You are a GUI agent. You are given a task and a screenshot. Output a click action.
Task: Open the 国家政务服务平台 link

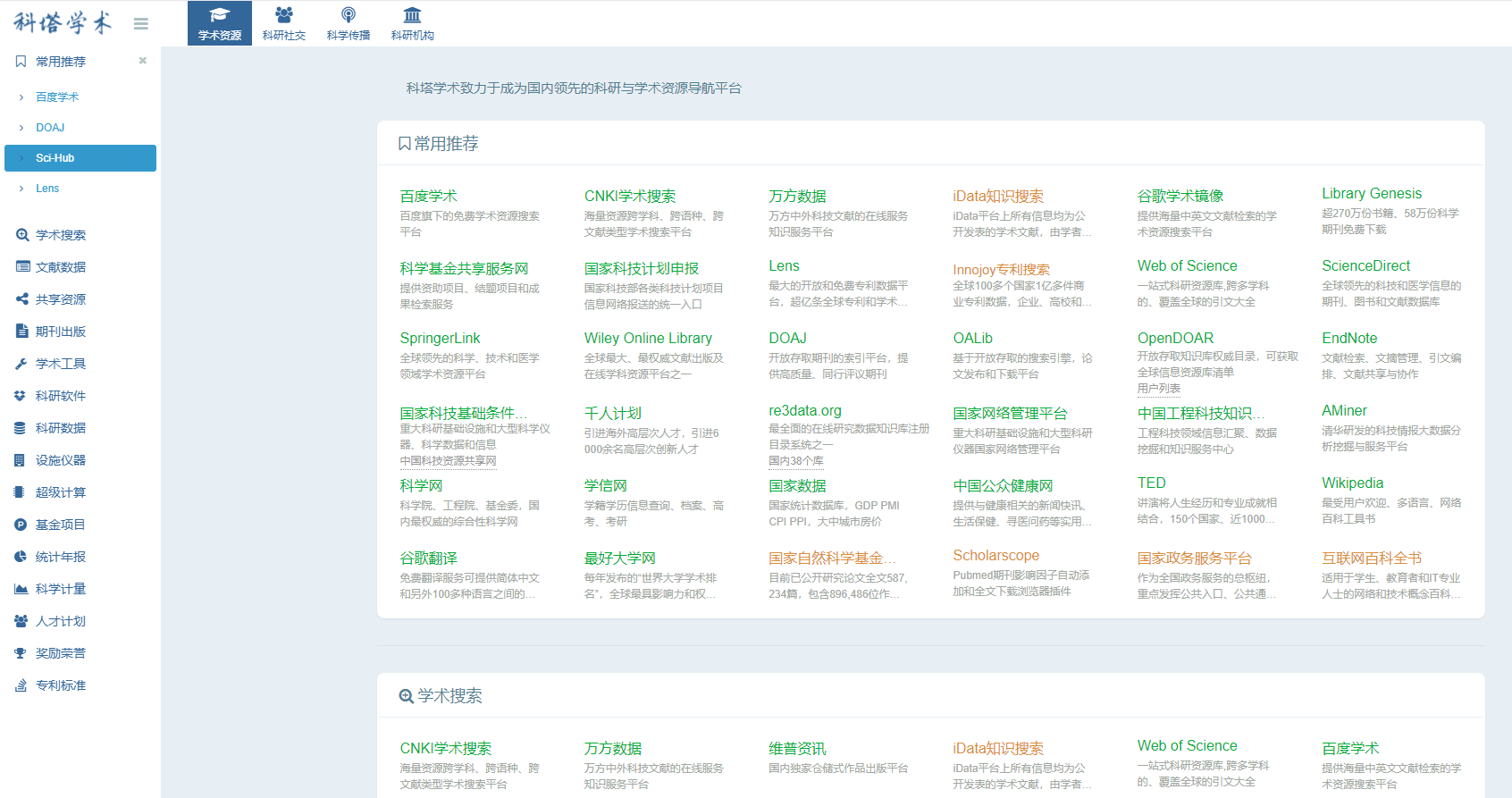1194,559
